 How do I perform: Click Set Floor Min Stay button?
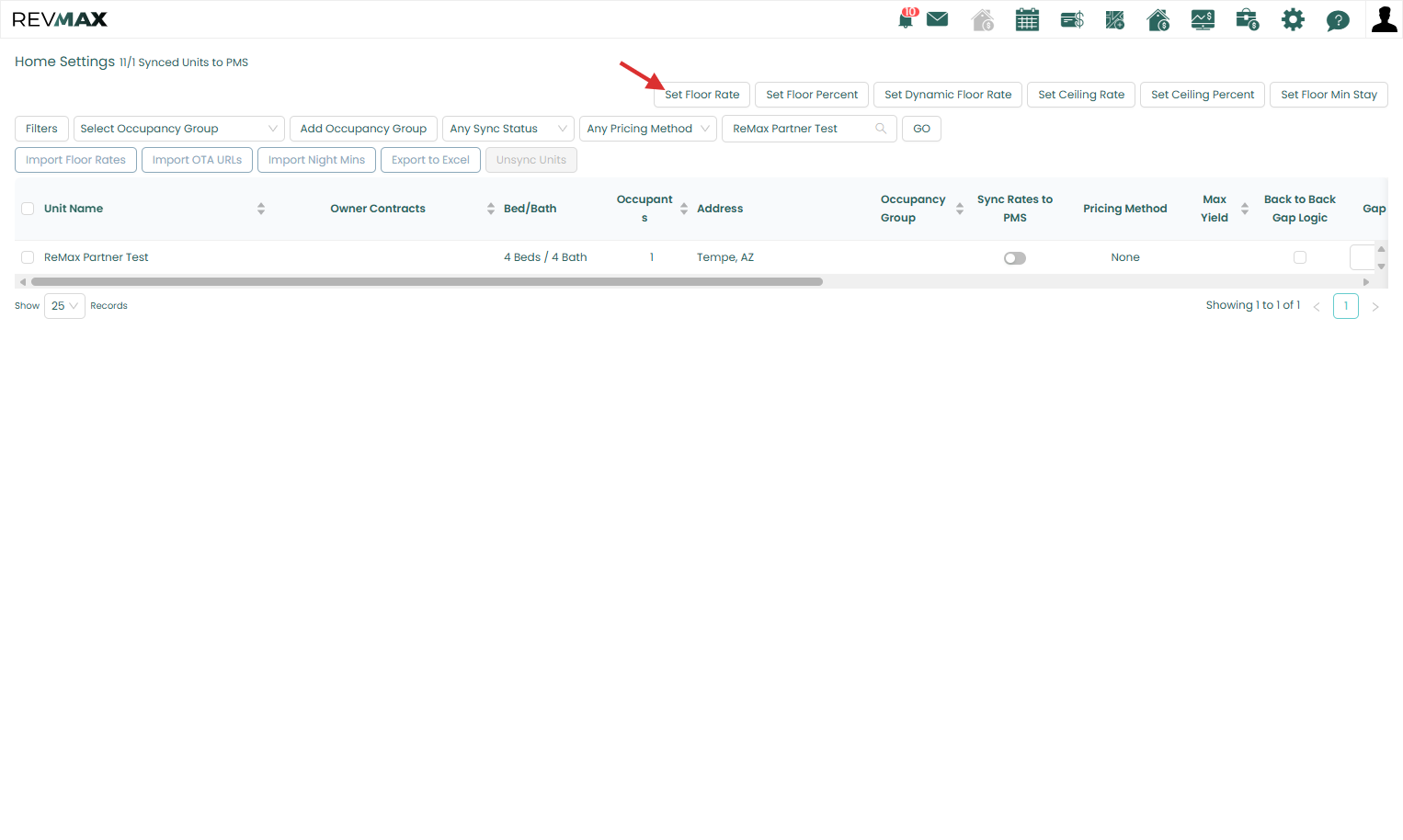pyautogui.click(x=1329, y=95)
